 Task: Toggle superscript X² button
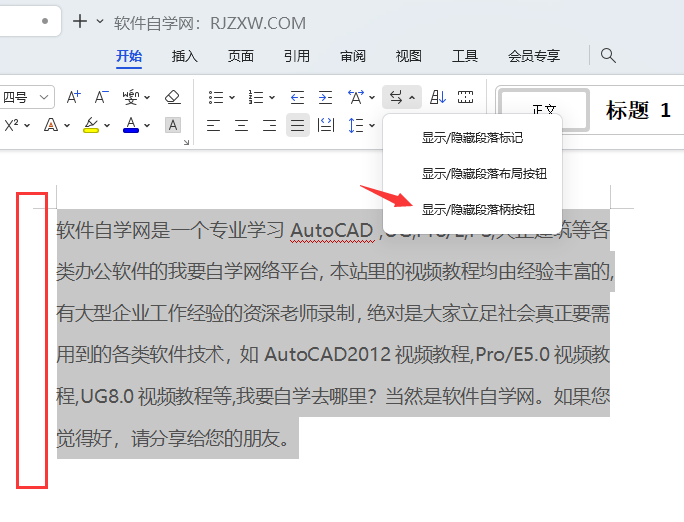[11, 125]
